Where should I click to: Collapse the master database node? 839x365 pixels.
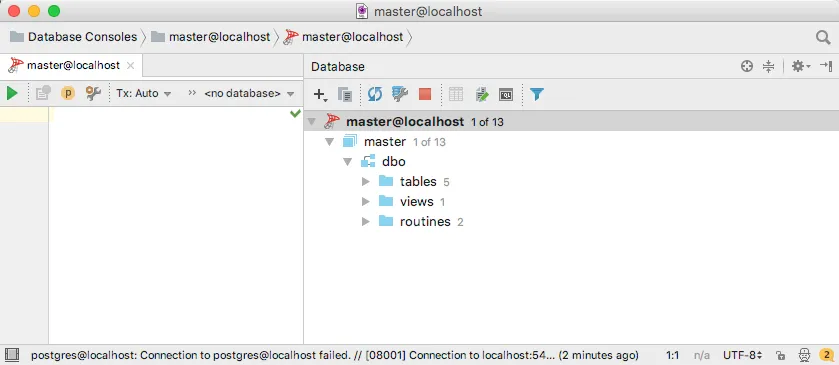point(330,142)
